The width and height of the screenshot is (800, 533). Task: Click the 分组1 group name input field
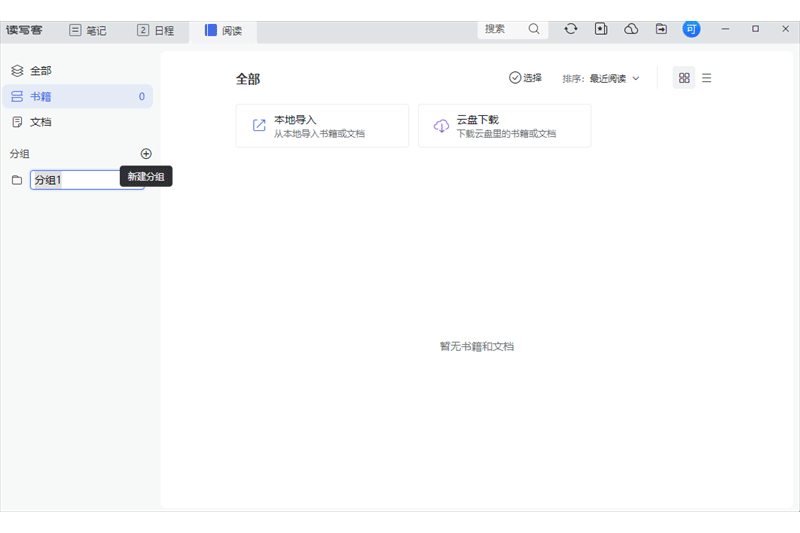point(85,180)
